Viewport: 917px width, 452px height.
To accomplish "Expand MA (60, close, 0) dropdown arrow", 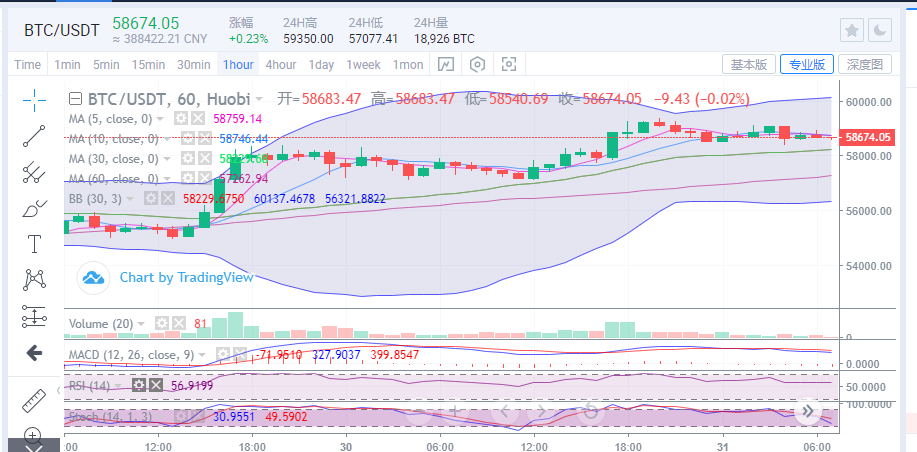I will 166,178.
